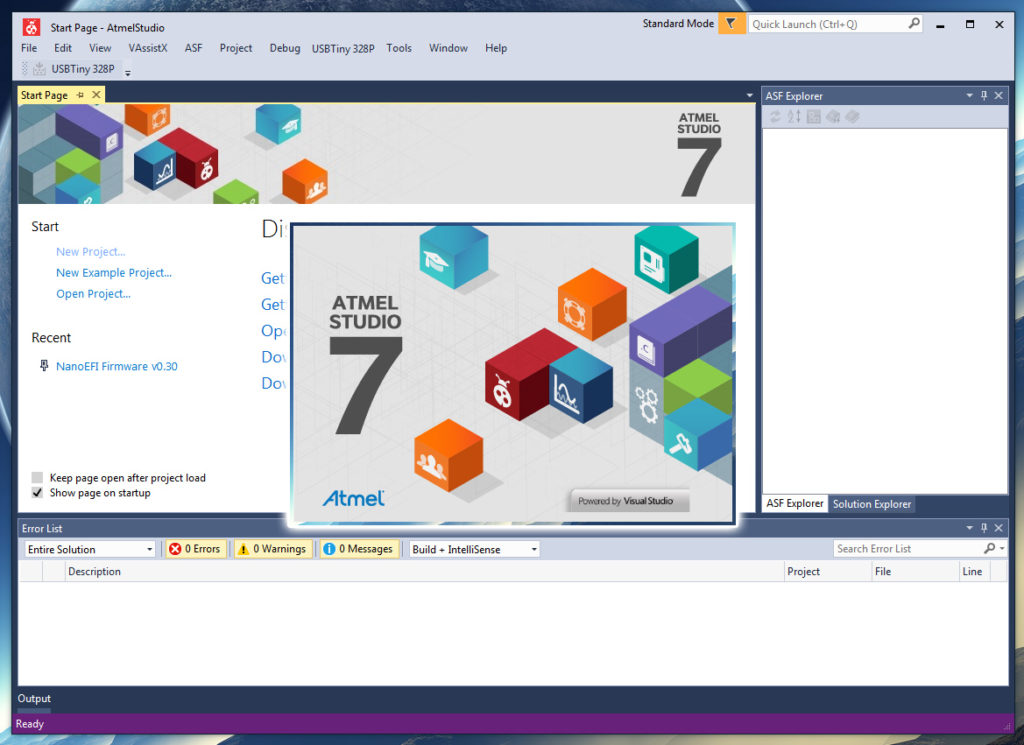The height and width of the screenshot is (745, 1024).
Task: Toggle the 0 Errors filter
Action: pos(195,549)
